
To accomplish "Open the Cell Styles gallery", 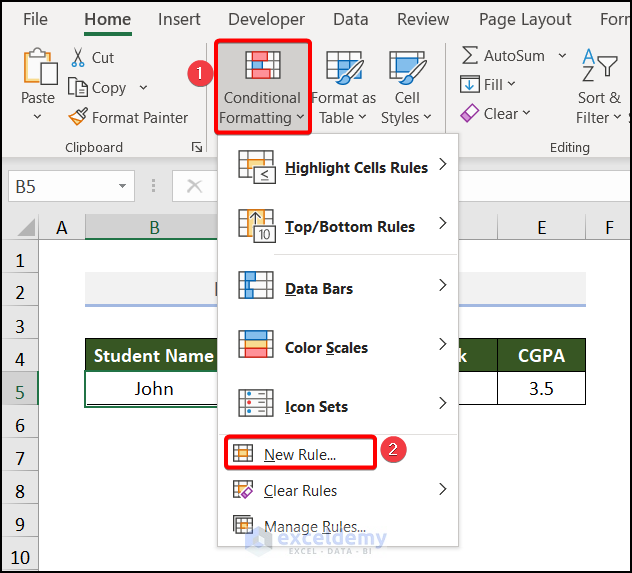I will [x=406, y=88].
